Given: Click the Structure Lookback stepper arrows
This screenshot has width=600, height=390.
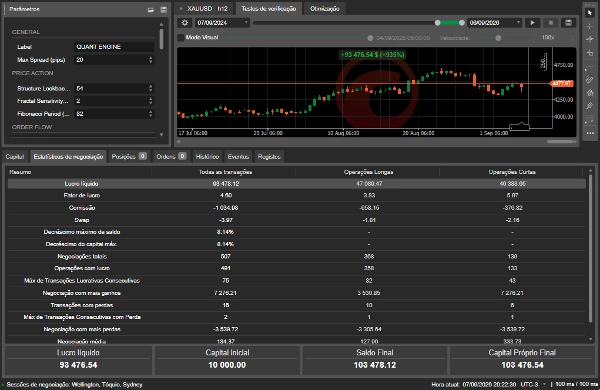Looking at the screenshot, I should pos(150,88).
